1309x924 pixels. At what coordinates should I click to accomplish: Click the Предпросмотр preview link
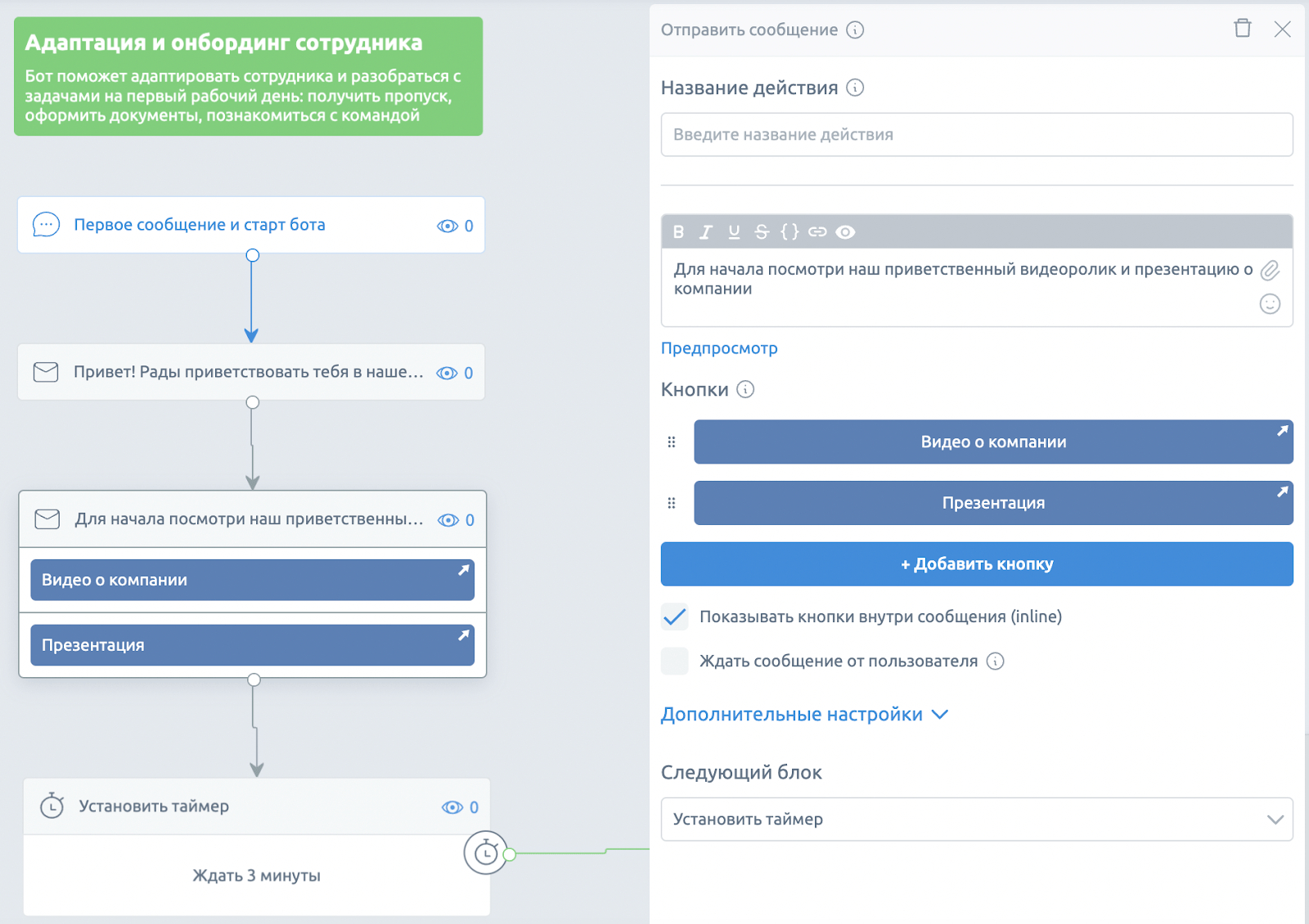coord(719,348)
